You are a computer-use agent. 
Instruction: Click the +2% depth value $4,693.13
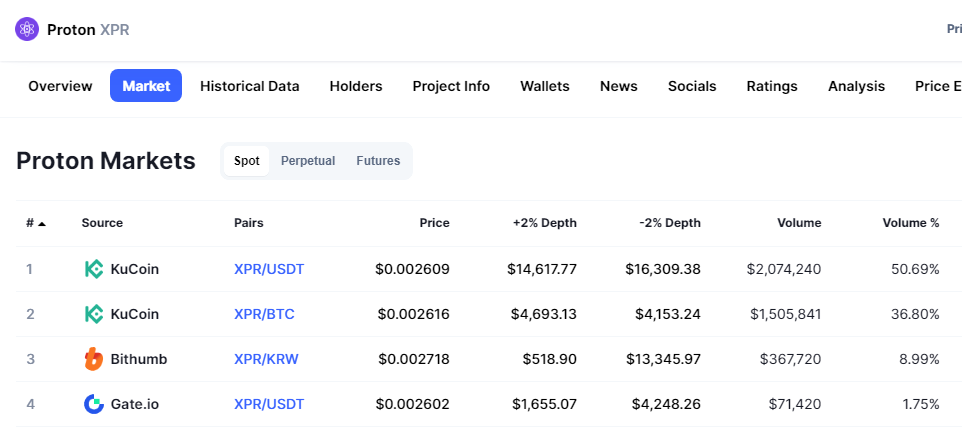[544, 314]
